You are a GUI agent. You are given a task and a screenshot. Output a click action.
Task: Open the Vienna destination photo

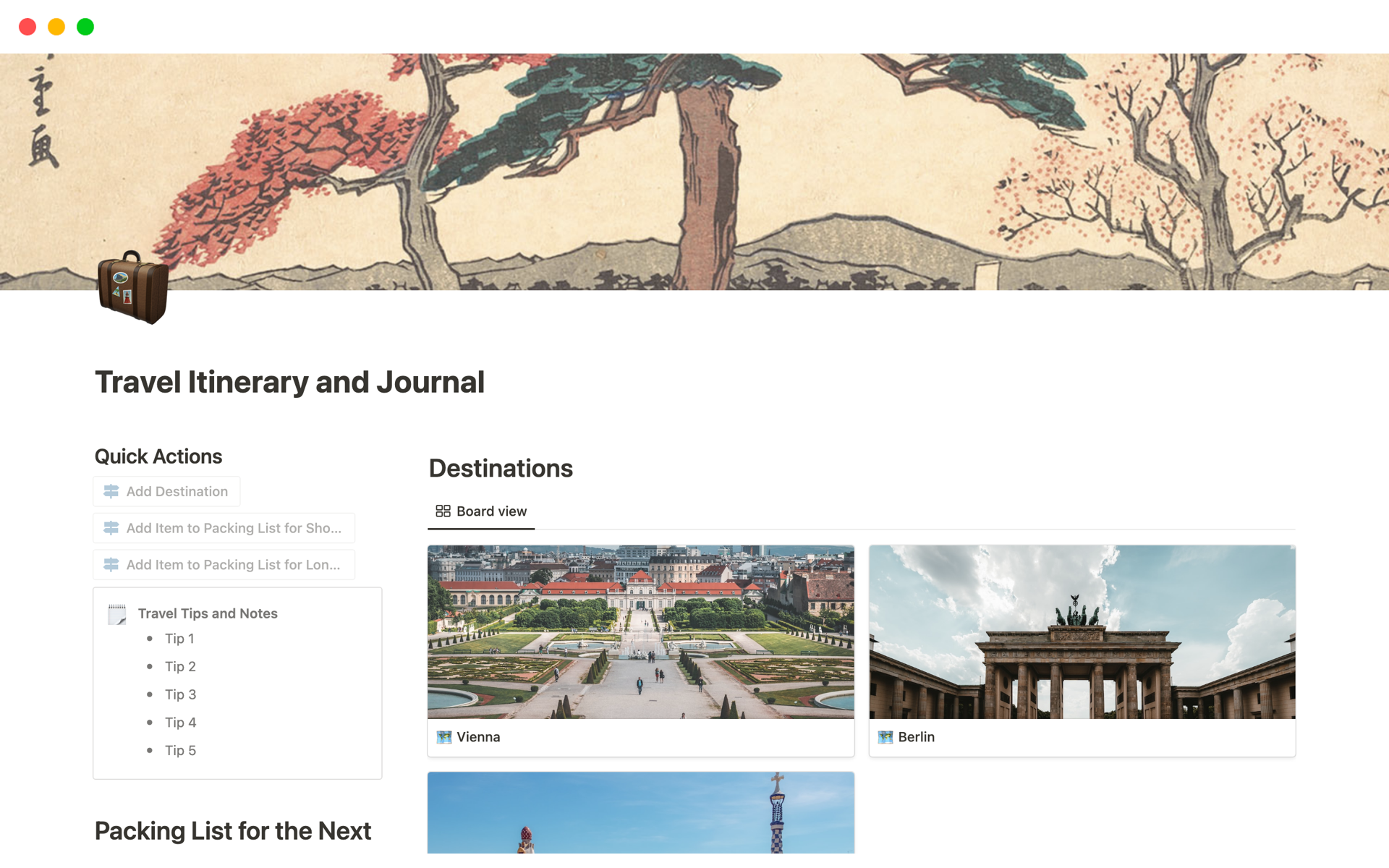point(641,632)
